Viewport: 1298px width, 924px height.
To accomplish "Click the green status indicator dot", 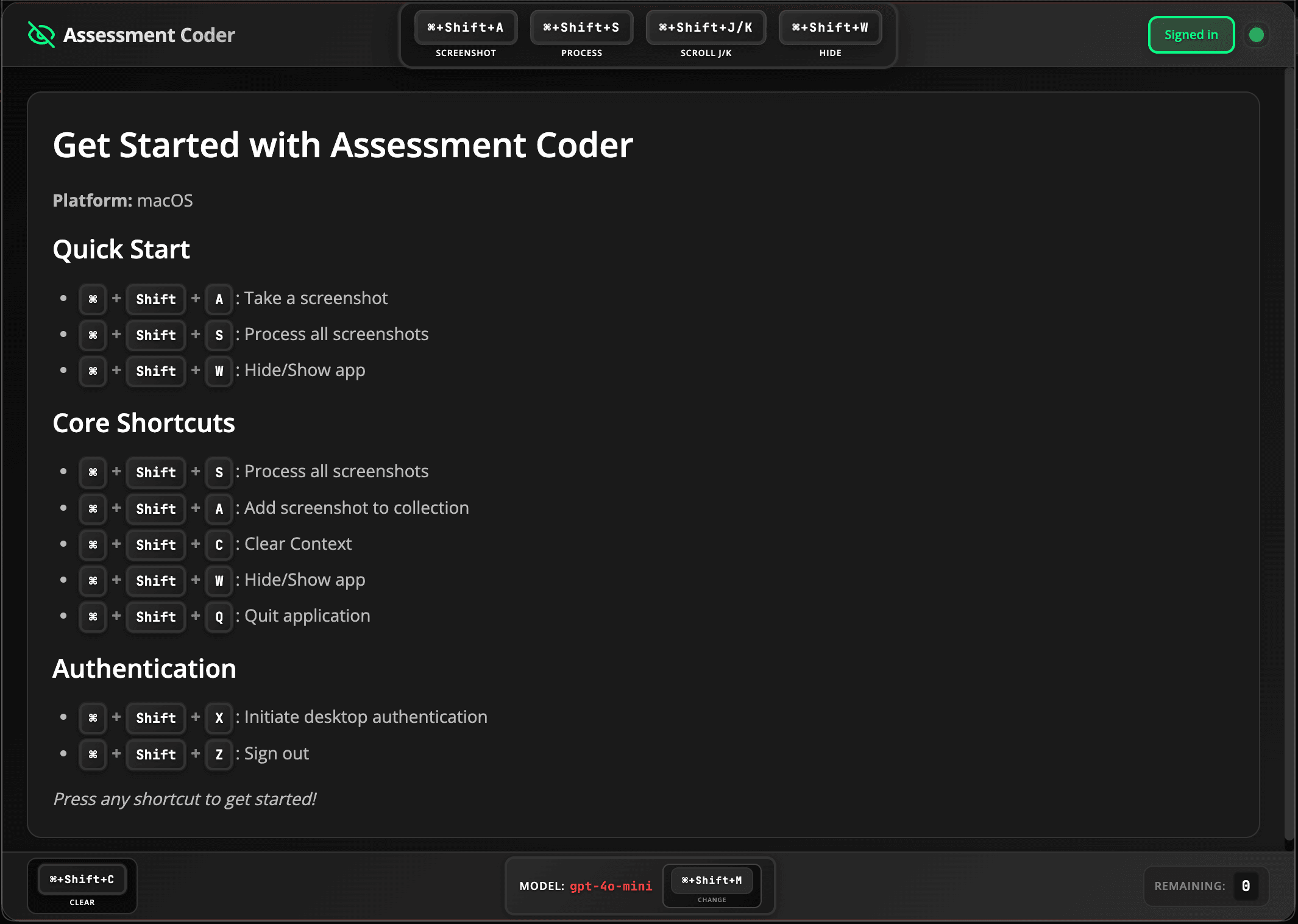I will tap(1256, 35).
